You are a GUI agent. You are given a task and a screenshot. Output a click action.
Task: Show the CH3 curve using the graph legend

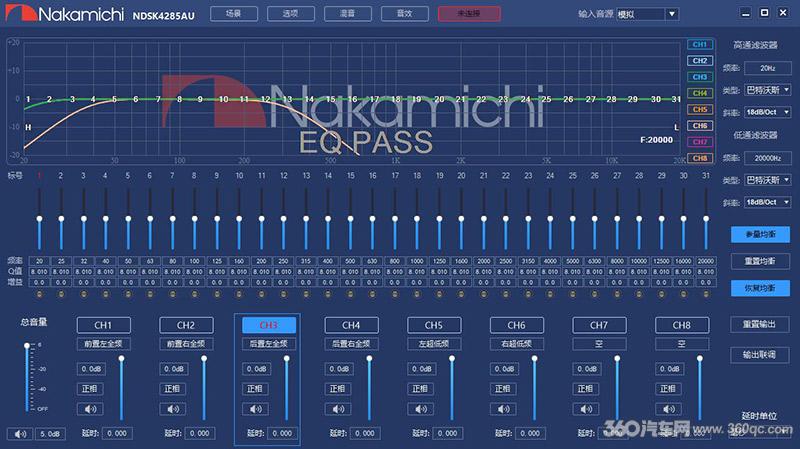[700, 77]
